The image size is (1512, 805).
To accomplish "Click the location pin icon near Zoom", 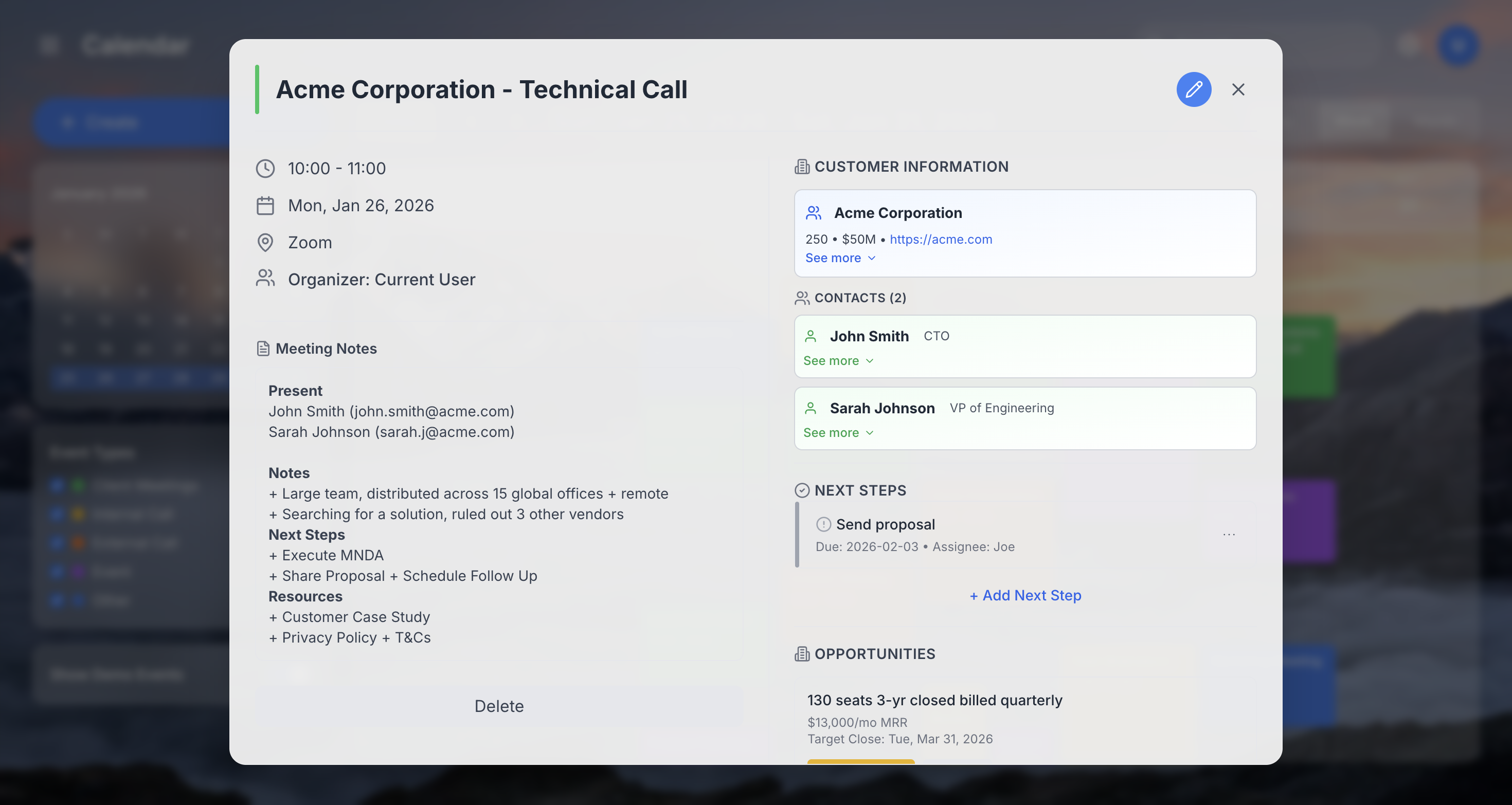I will tap(265, 242).
